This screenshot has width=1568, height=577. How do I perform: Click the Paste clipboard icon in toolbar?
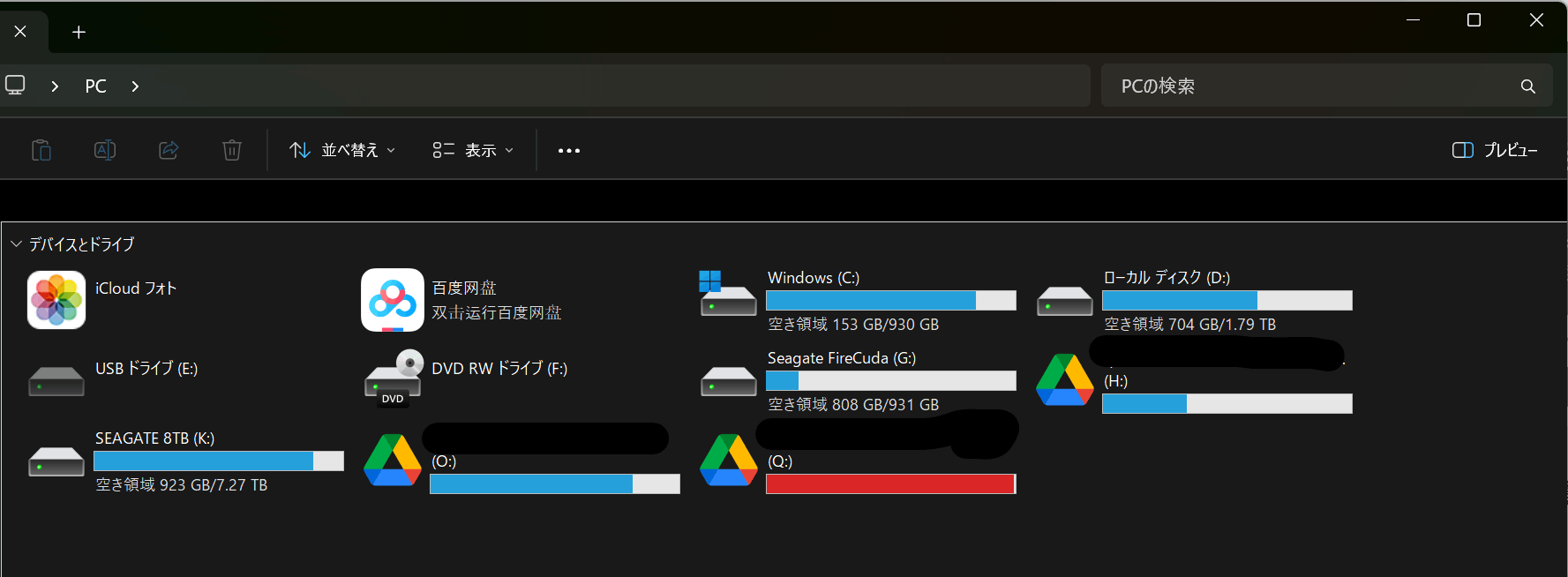point(41,150)
